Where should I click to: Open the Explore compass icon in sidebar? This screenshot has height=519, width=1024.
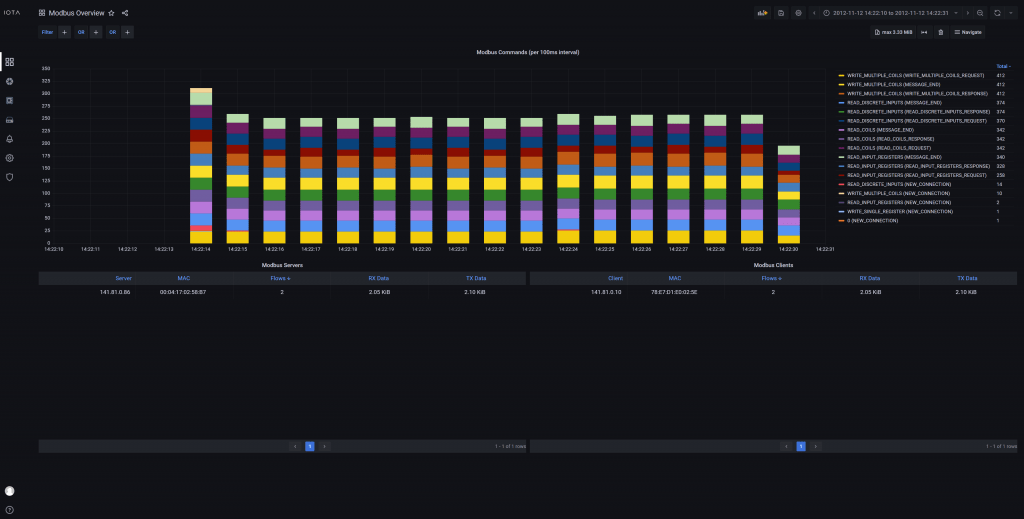10,81
